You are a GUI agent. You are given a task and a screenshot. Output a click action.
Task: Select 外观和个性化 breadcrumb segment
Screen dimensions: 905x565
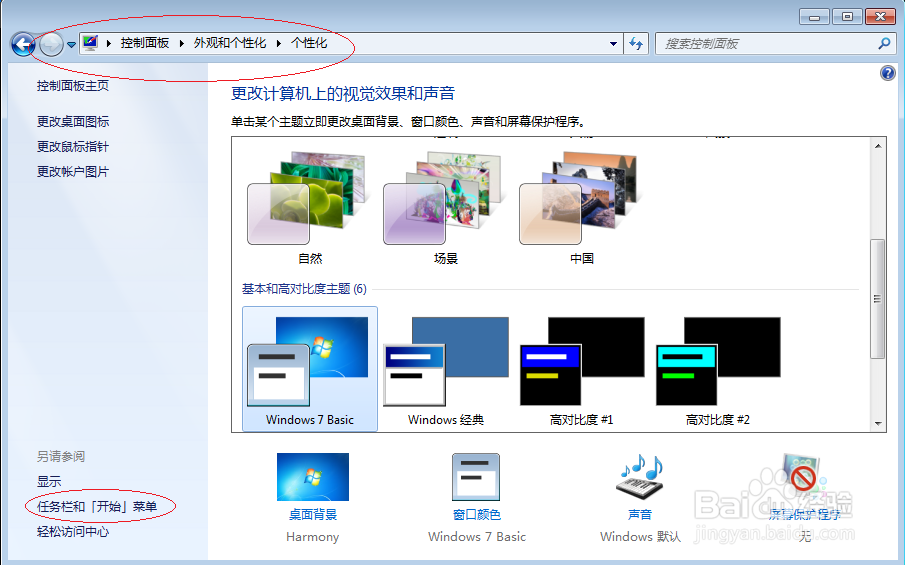coord(230,43)
